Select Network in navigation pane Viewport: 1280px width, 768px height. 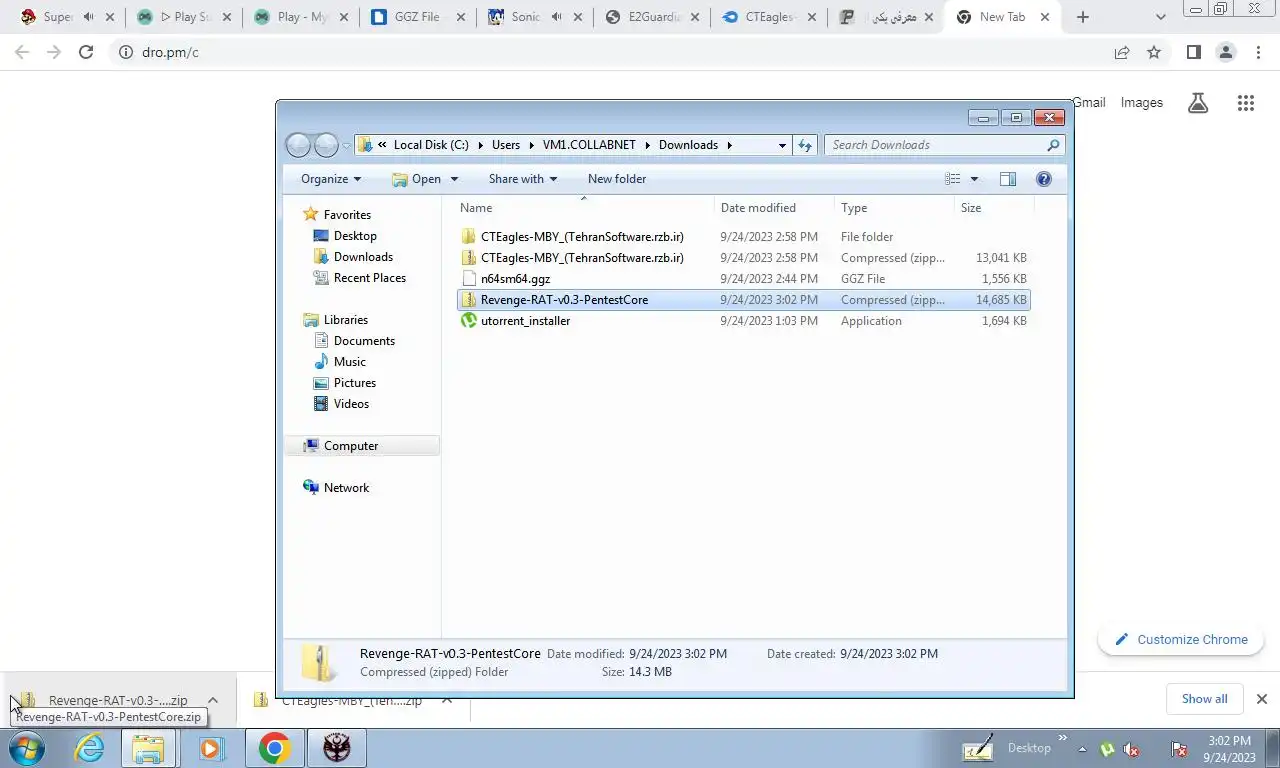click(346, 488)
